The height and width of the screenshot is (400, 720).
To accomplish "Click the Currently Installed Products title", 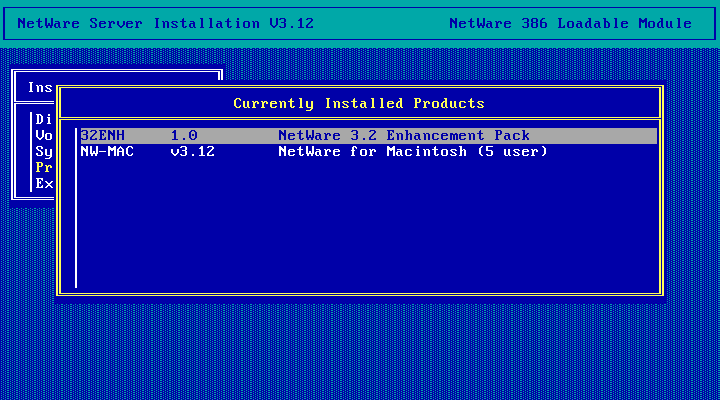I will (359, 103).
